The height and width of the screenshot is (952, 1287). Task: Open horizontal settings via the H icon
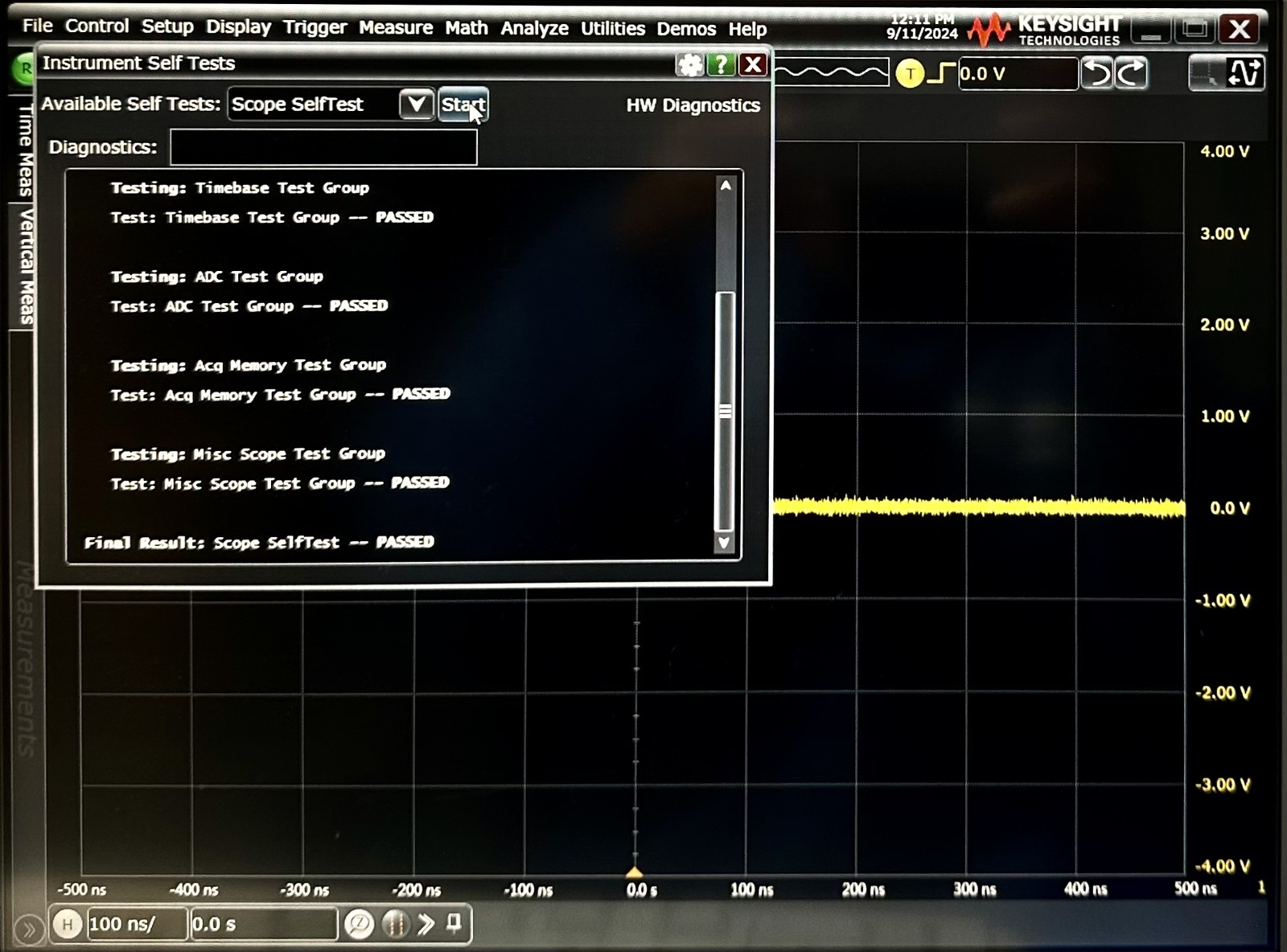coord(68,924)
